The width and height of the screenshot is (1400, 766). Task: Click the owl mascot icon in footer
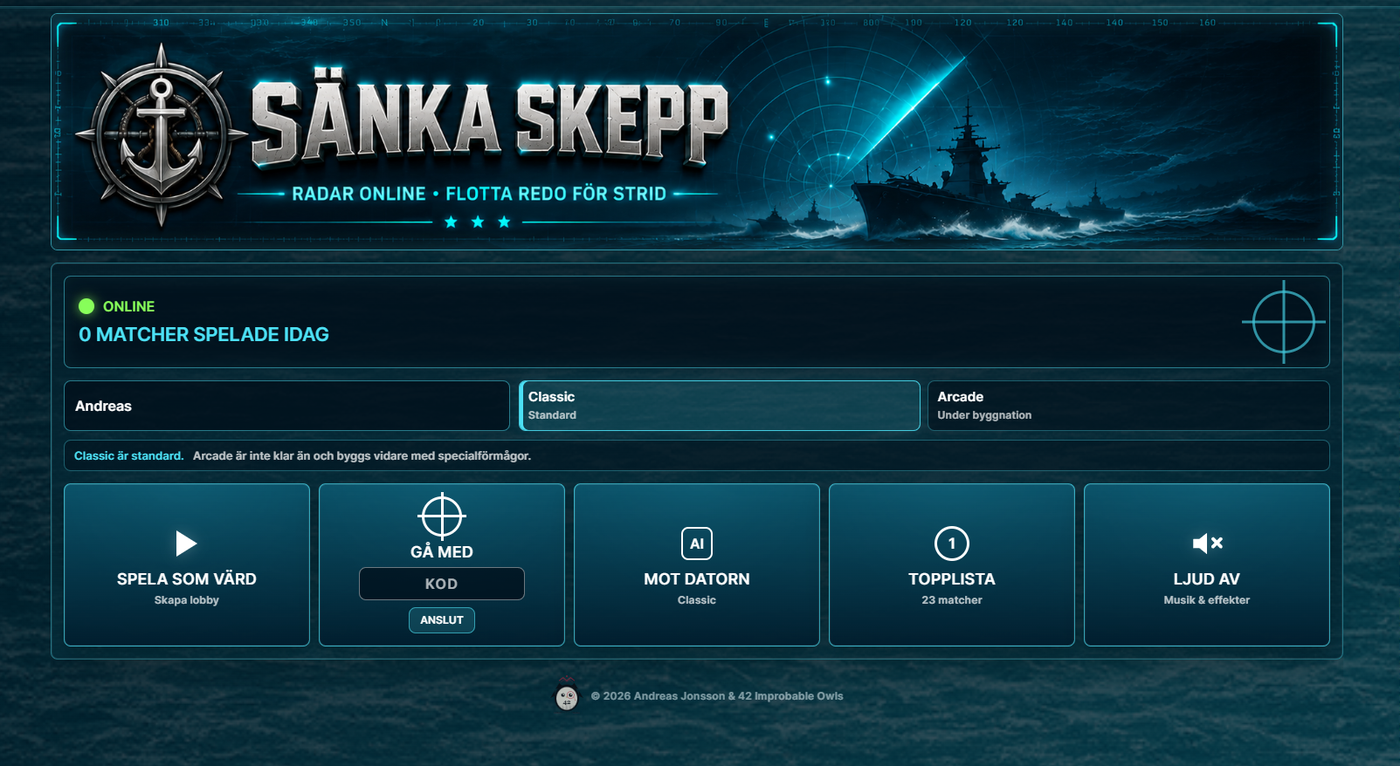tap(567, 695)
